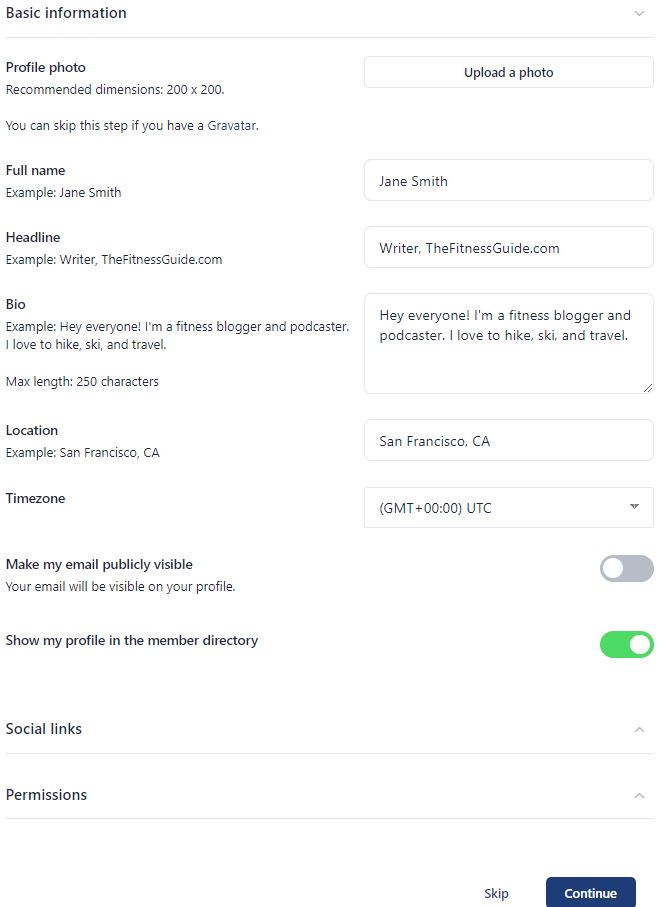660x907 pixels.
Task: Click inside the Headline text field
Action: pyautogui.click(x=508, y=247)
